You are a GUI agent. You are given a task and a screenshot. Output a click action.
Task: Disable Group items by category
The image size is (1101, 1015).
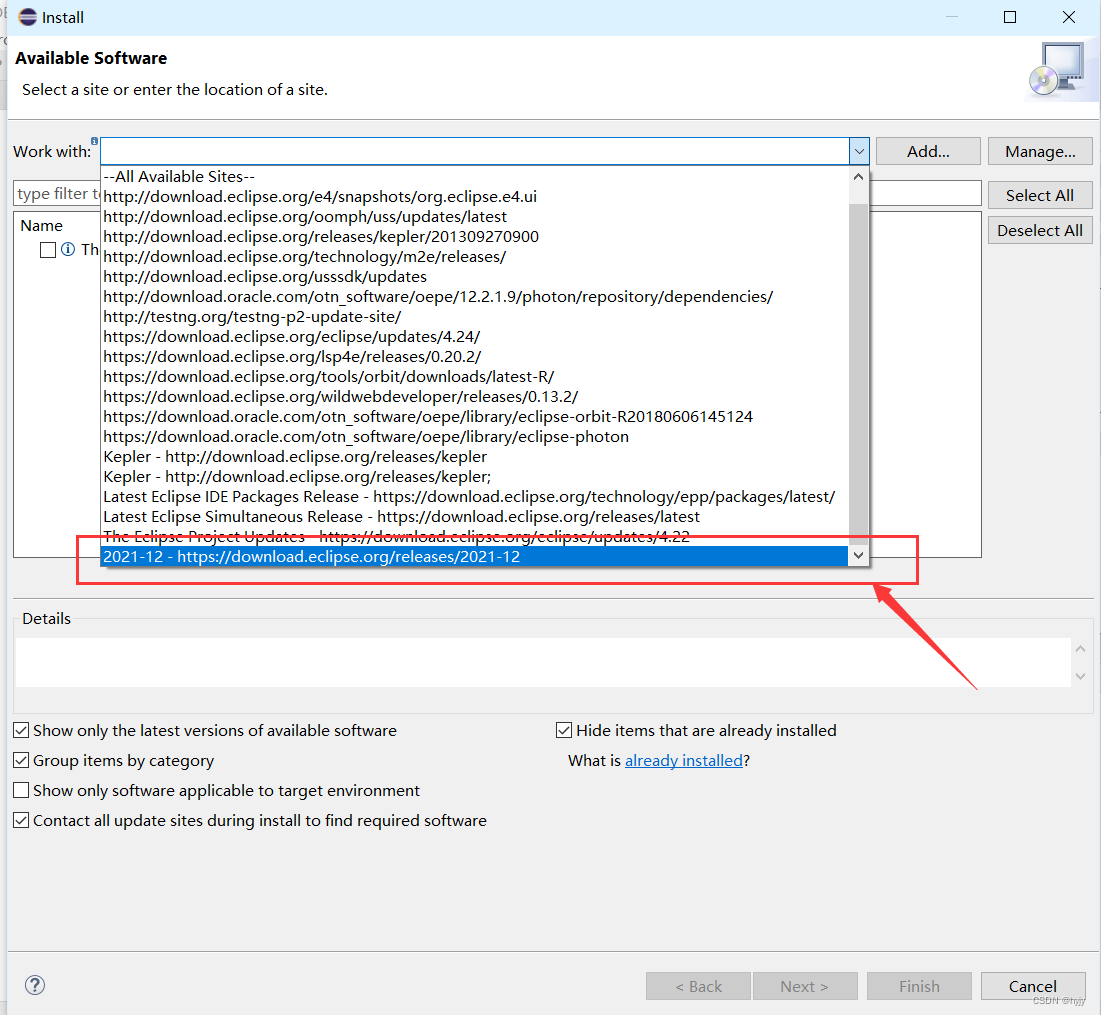pos(21,760)
